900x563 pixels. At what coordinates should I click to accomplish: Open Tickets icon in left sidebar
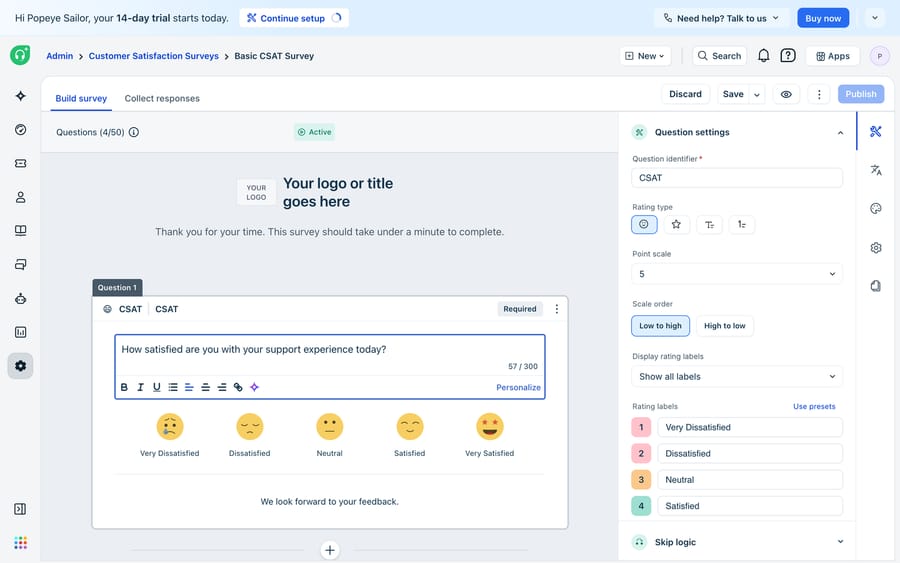(x=21, y=164)
